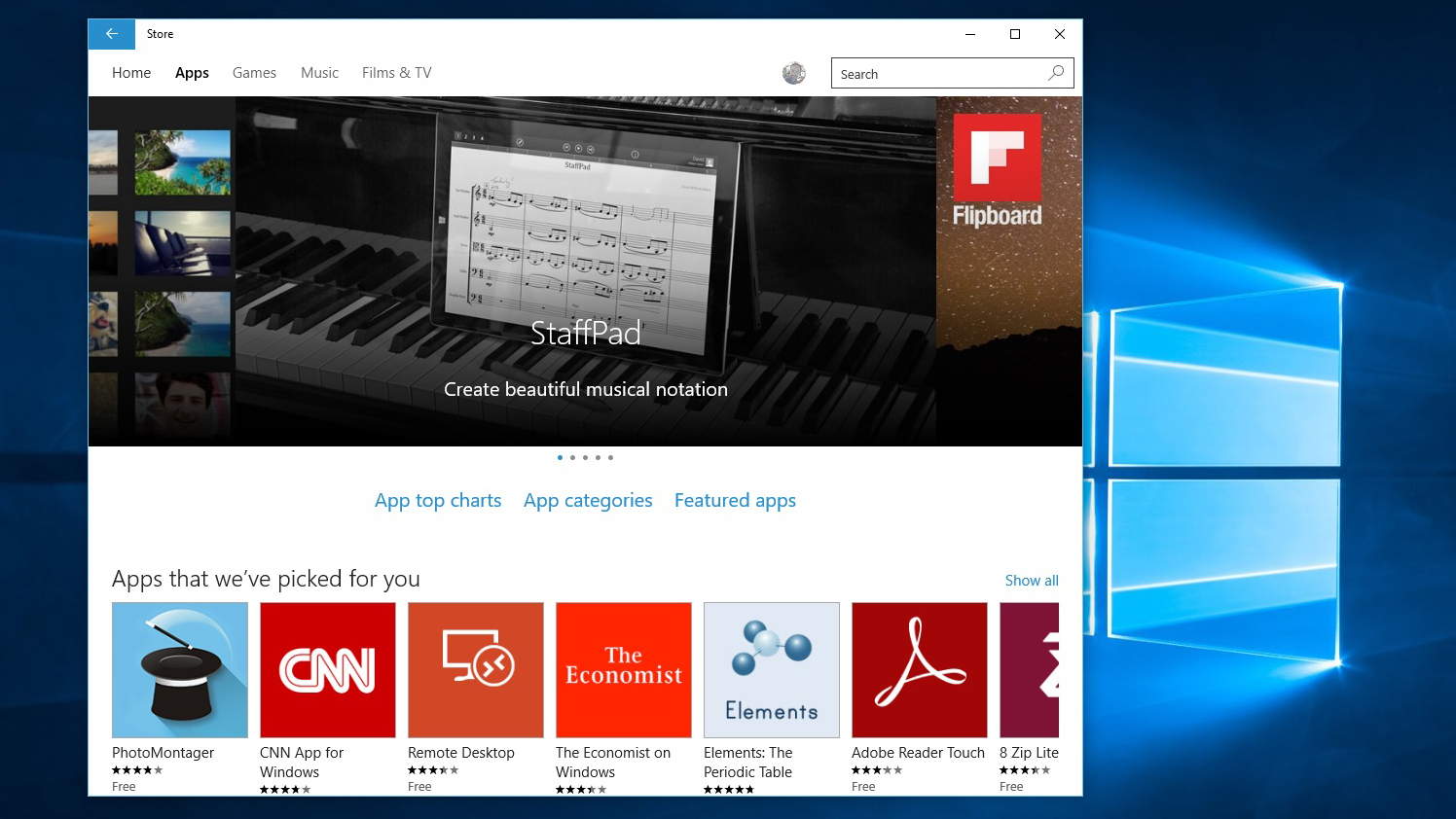1456x819 pixels.
Task: Click the back arrow in the Store
Action: (111, 34)
